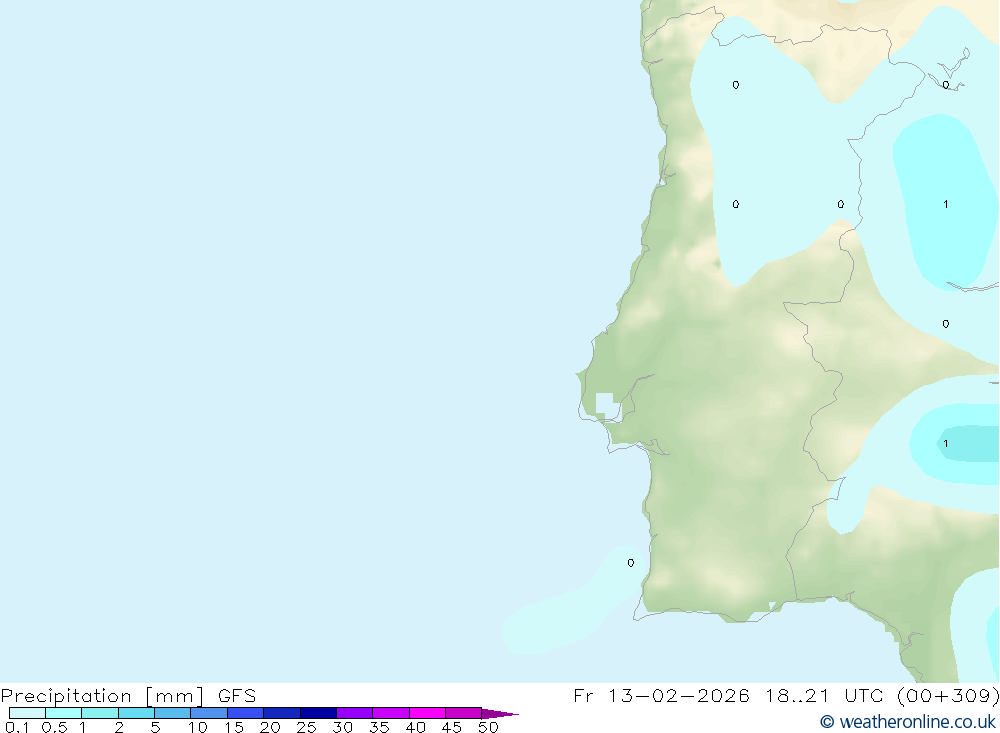Click the '50' label on legend scale
1000x733 pixels.
pyautogui.click(x=488, y=727)
